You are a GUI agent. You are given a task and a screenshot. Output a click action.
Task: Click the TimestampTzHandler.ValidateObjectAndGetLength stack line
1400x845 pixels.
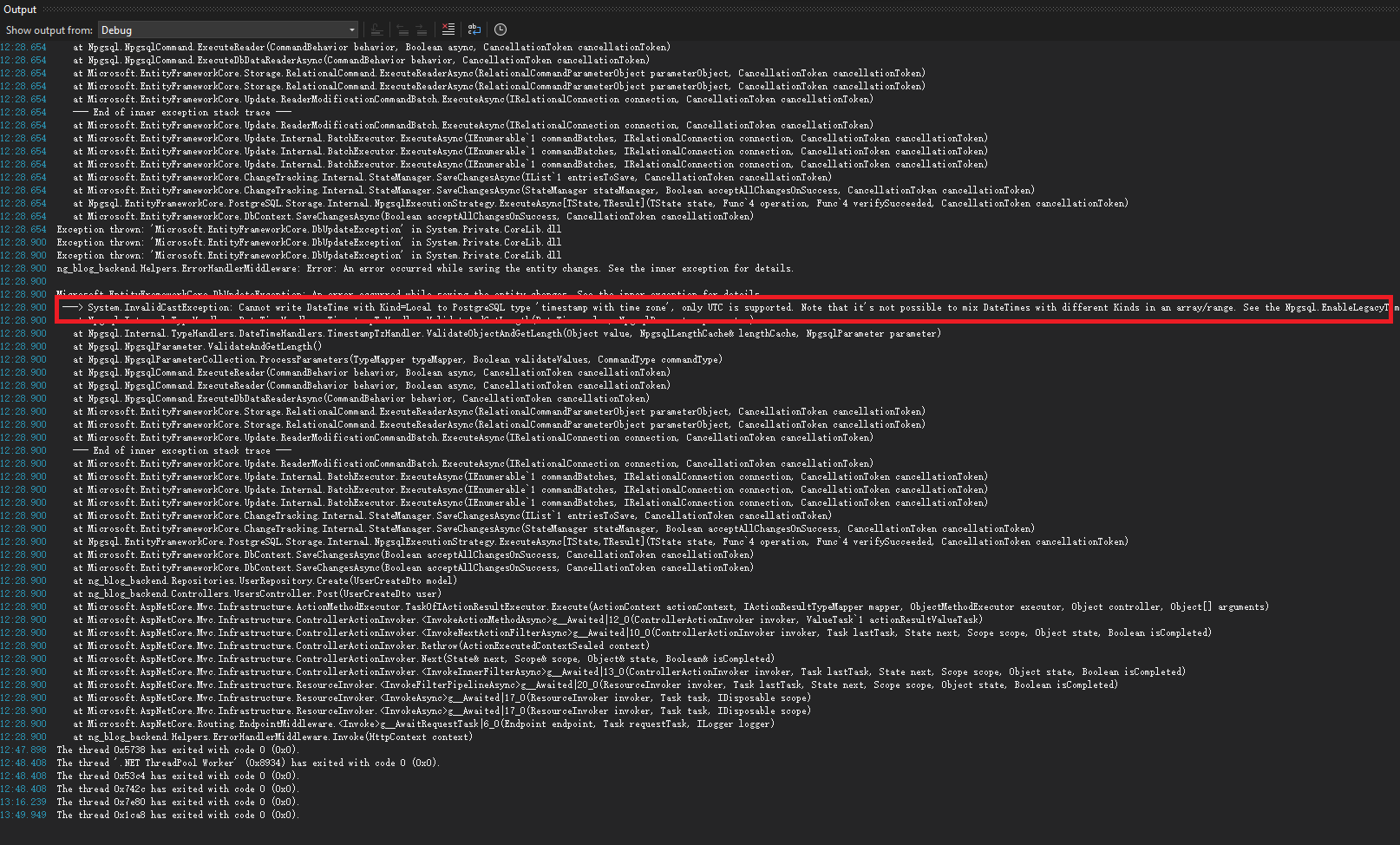pos(507,334)
